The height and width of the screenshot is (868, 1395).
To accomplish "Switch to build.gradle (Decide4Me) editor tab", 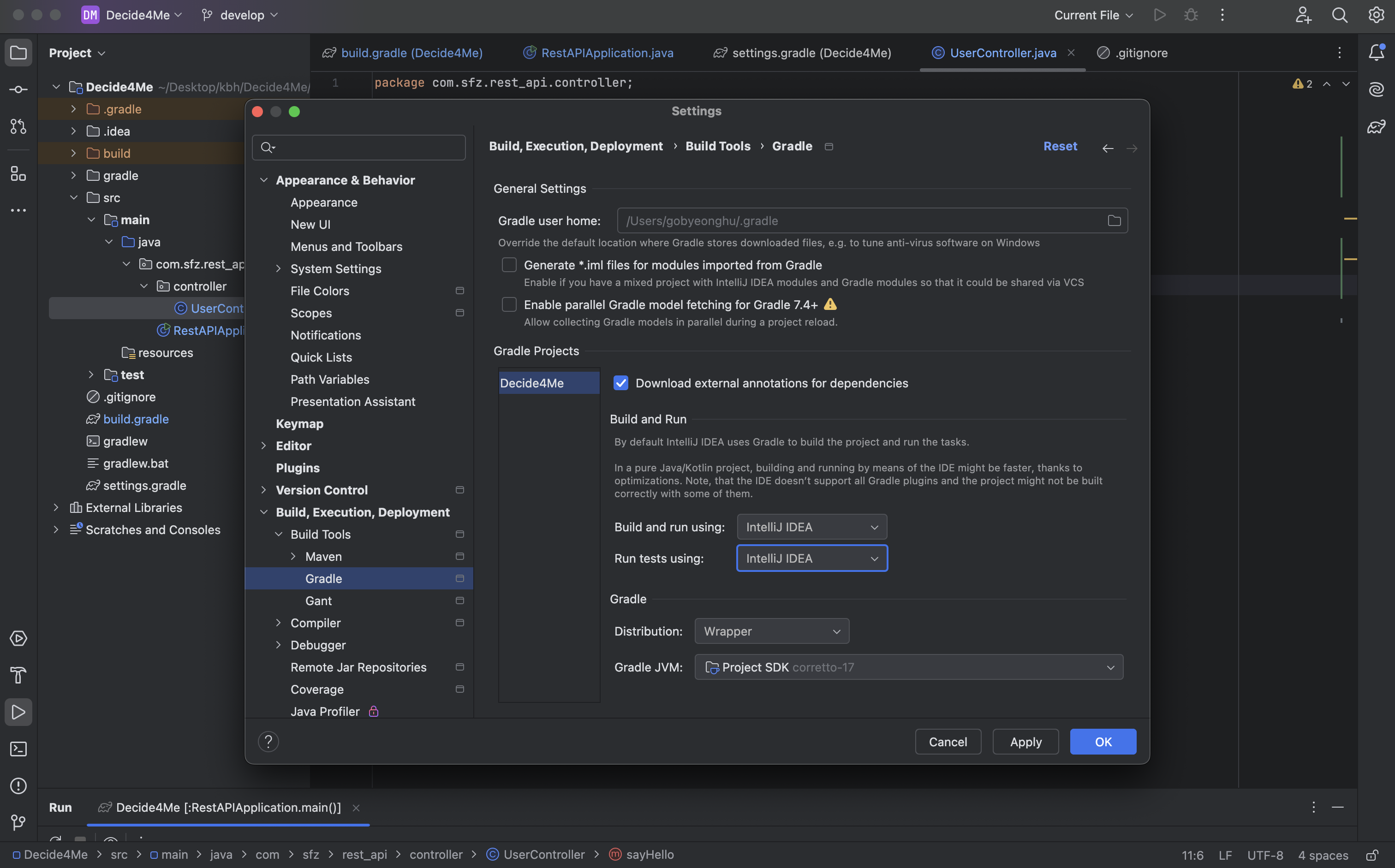I will coord(402,53).
